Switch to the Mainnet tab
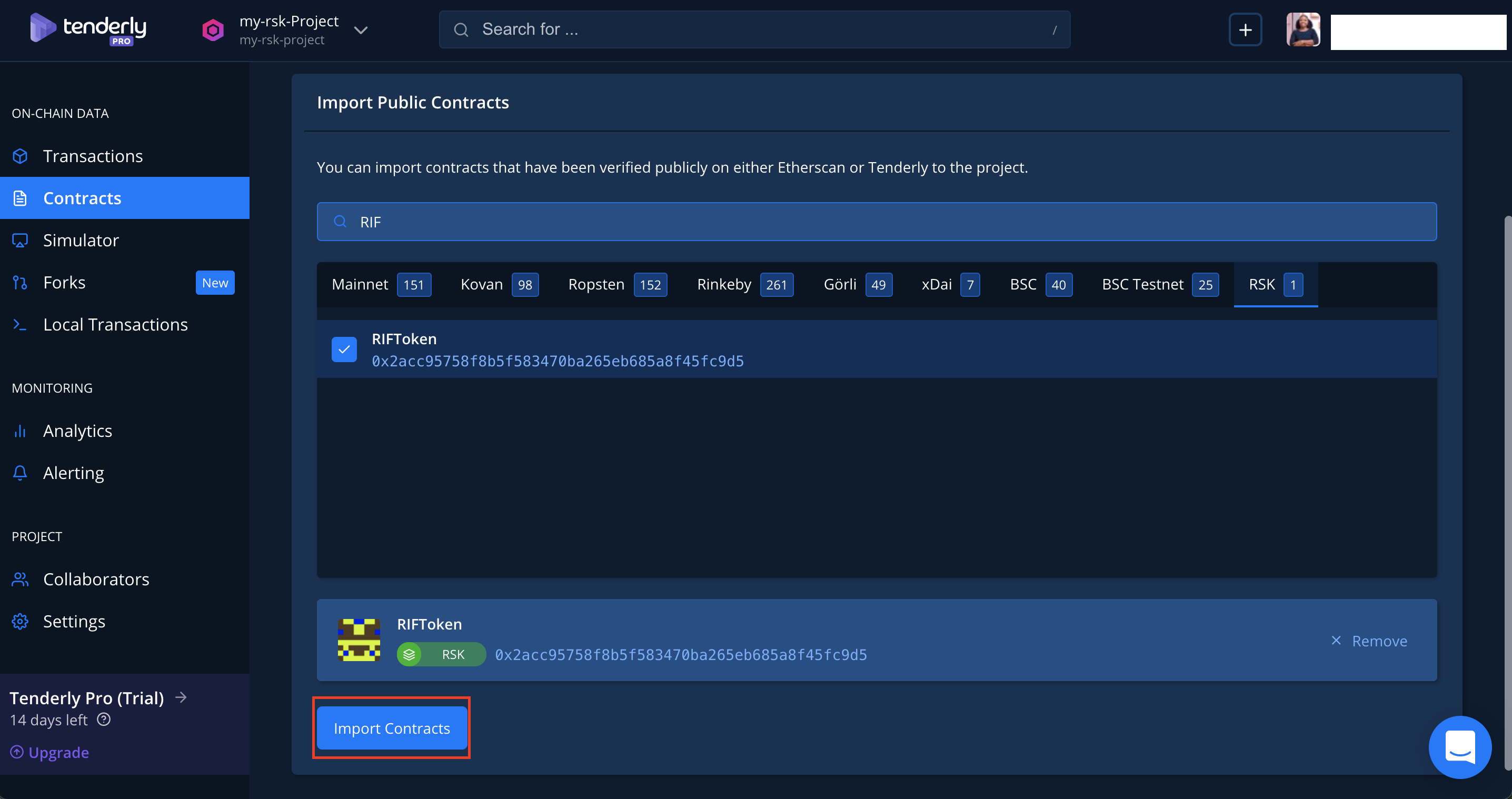1512x799 pixels. (x=382, y=285)
